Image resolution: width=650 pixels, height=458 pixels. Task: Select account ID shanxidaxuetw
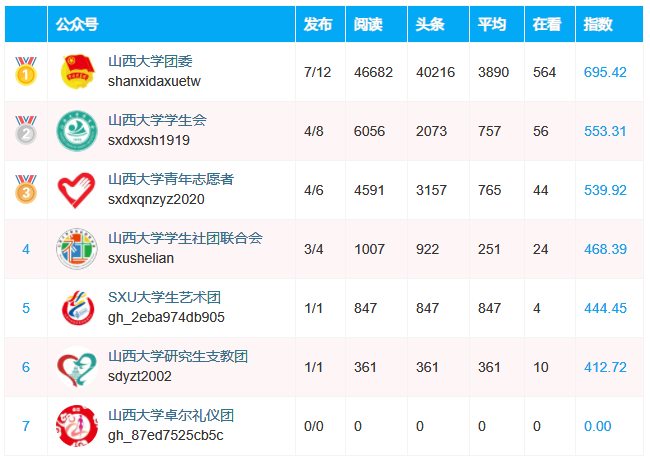click(154, 81)
